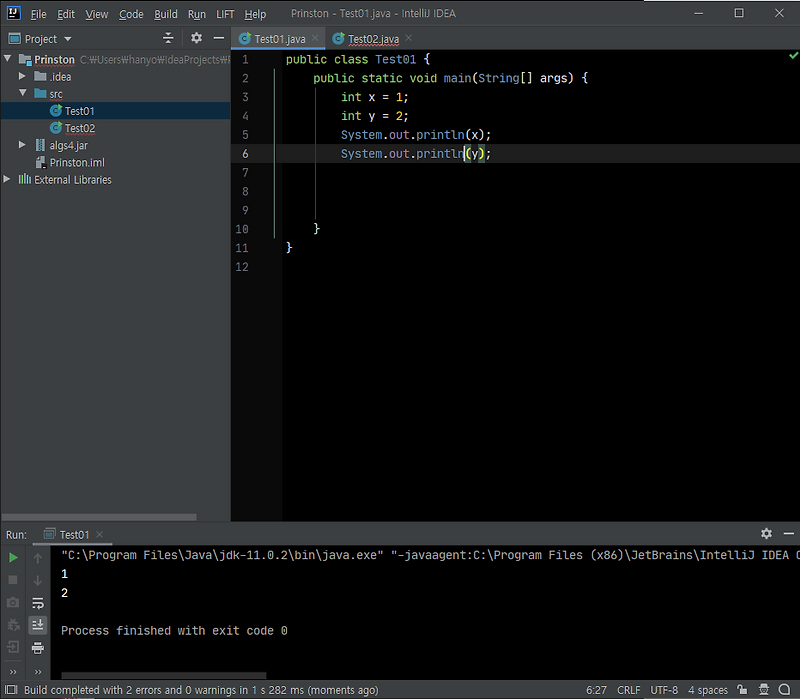Open the Build menu
The width and height of the screenshot is (800, 699).
pos(165,14)
